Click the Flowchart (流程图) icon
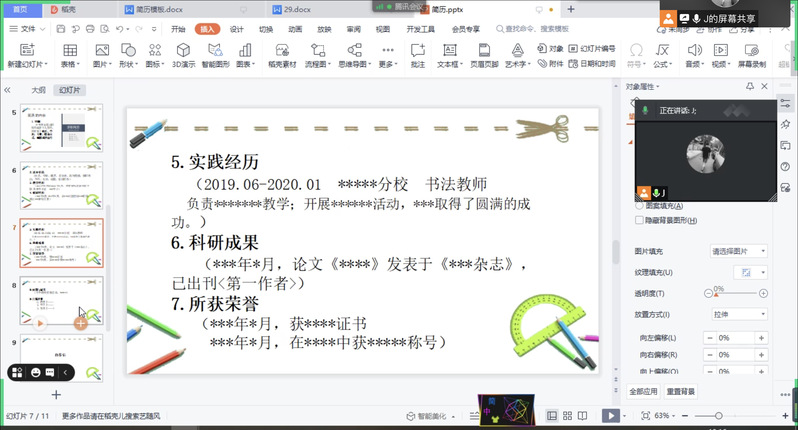This screenshot has height=430, width=798. click(317, 50)
